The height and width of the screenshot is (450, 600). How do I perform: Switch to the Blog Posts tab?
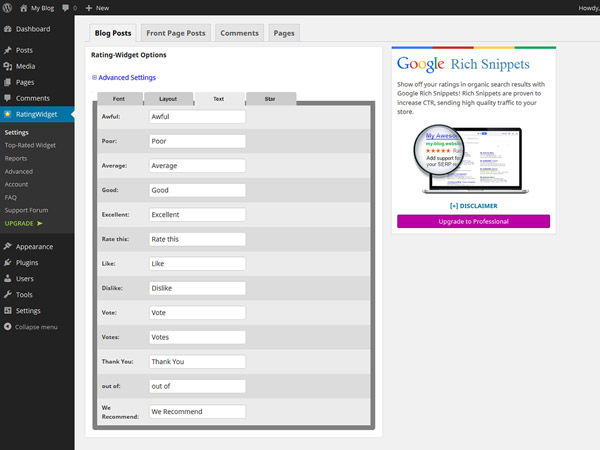coord(113,33)
